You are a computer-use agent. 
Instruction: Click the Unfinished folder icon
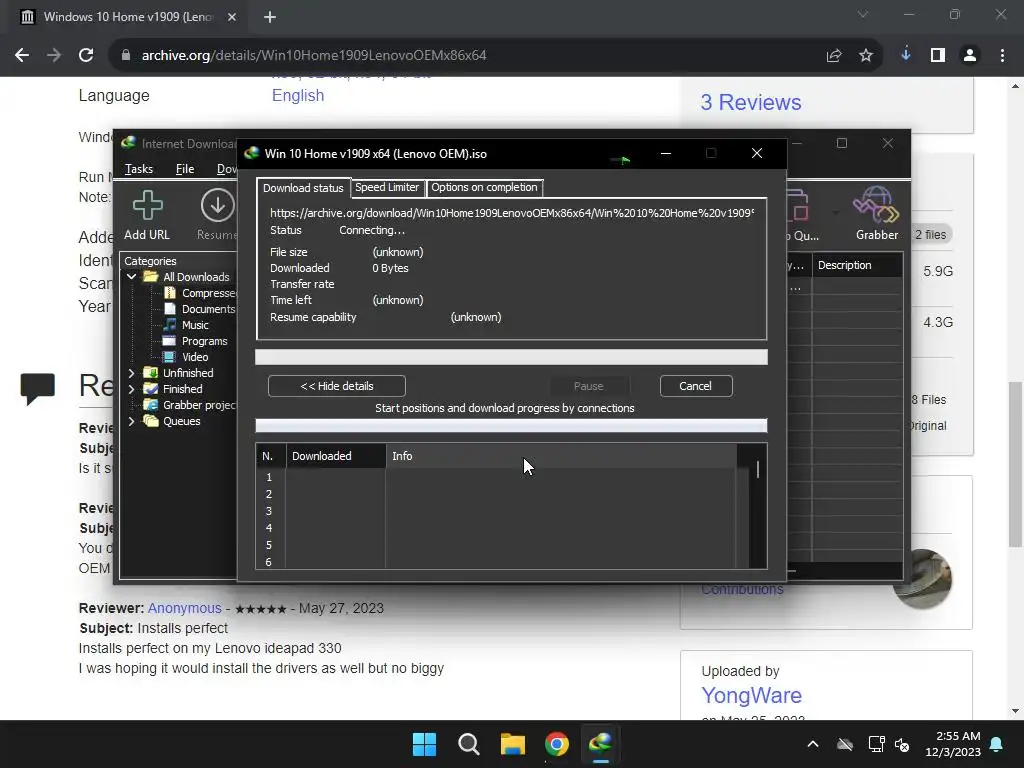click(x=151, y=373)
